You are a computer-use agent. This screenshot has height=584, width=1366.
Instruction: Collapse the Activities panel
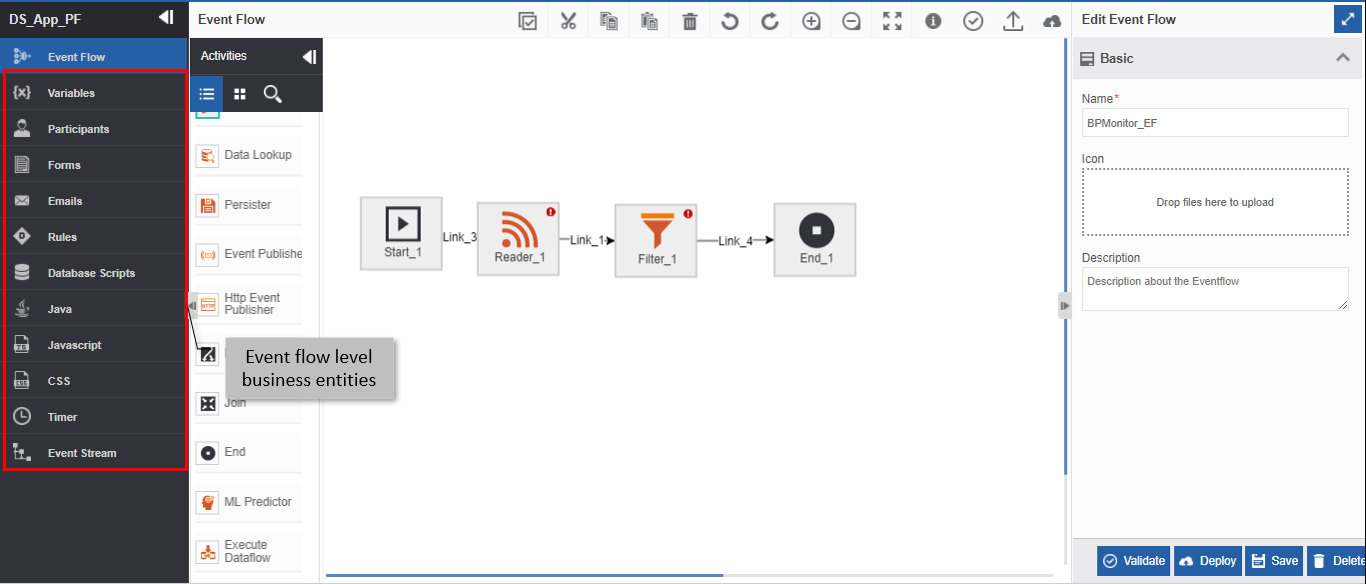click(309, 57)
